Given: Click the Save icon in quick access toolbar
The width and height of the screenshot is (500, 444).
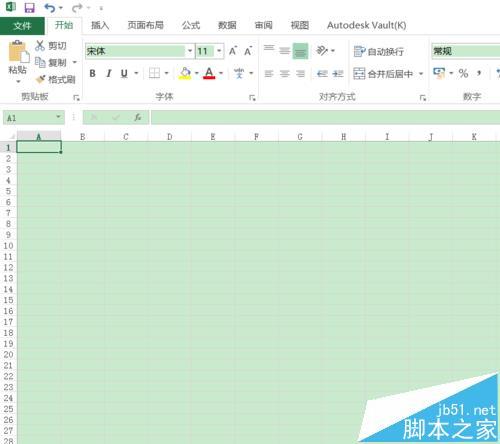Looking at the screenshot, I should pos(29,7).
